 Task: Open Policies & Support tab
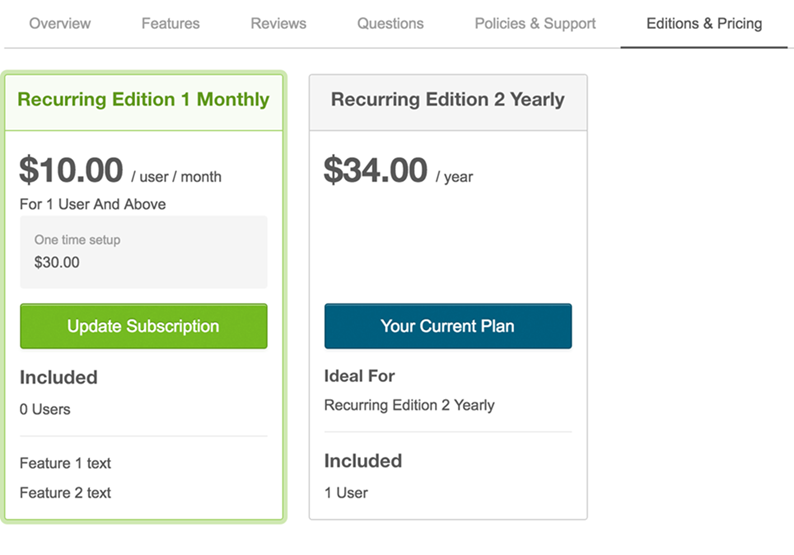coord(535,23)
